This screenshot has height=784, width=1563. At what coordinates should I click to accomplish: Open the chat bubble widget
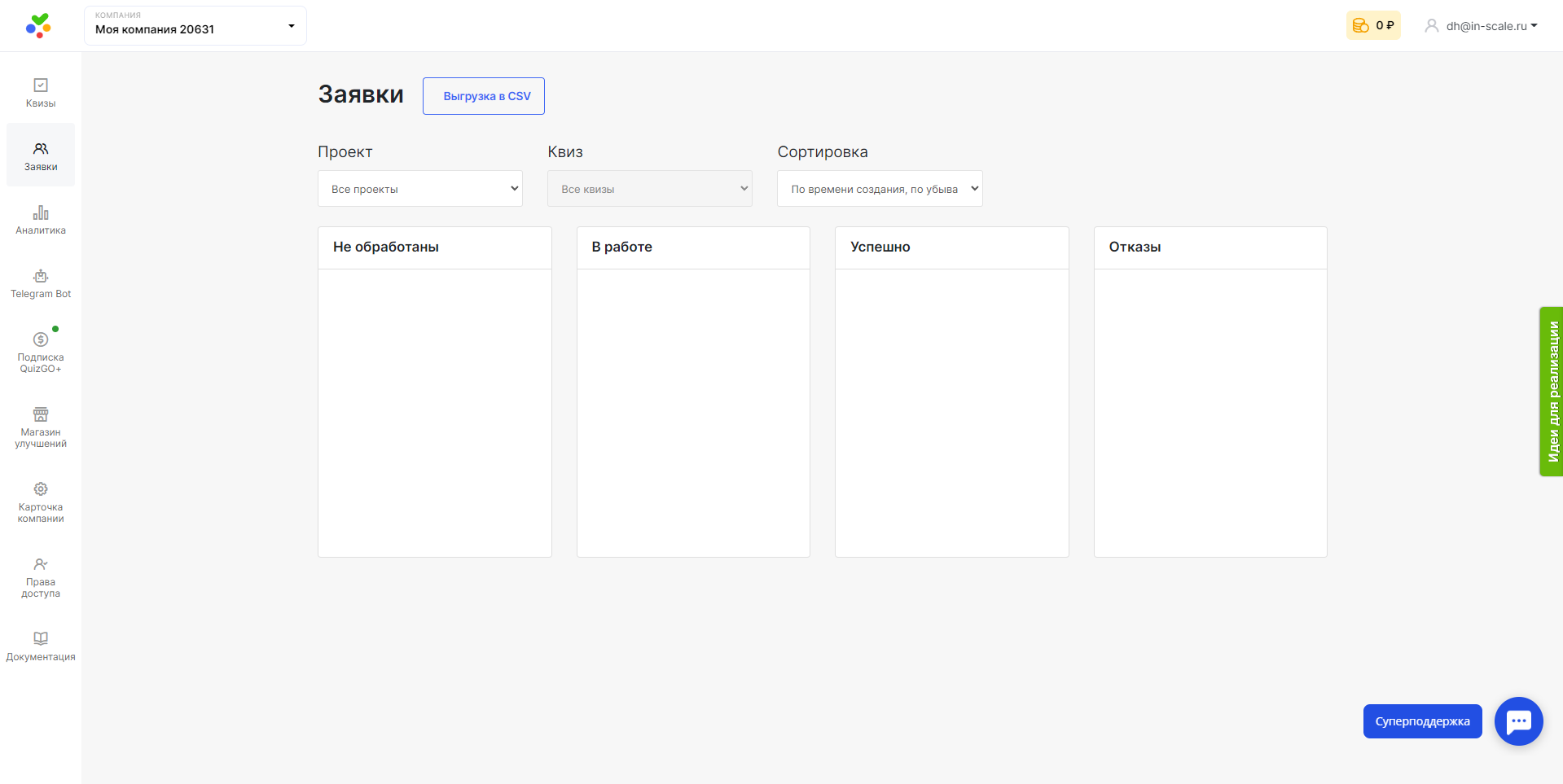point(1519,721)
